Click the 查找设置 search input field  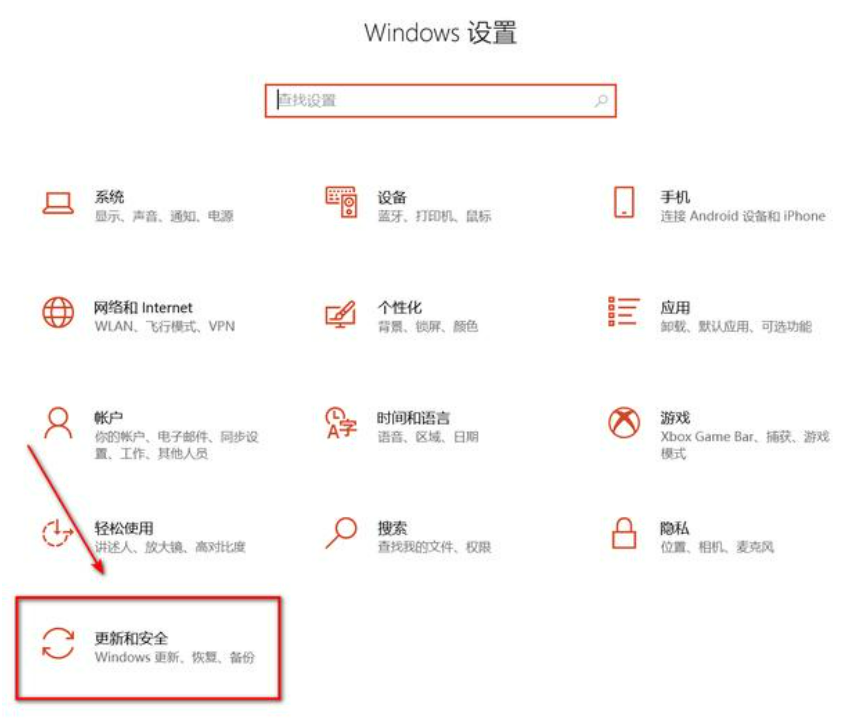pyautogui.click(x=440, y=101)
